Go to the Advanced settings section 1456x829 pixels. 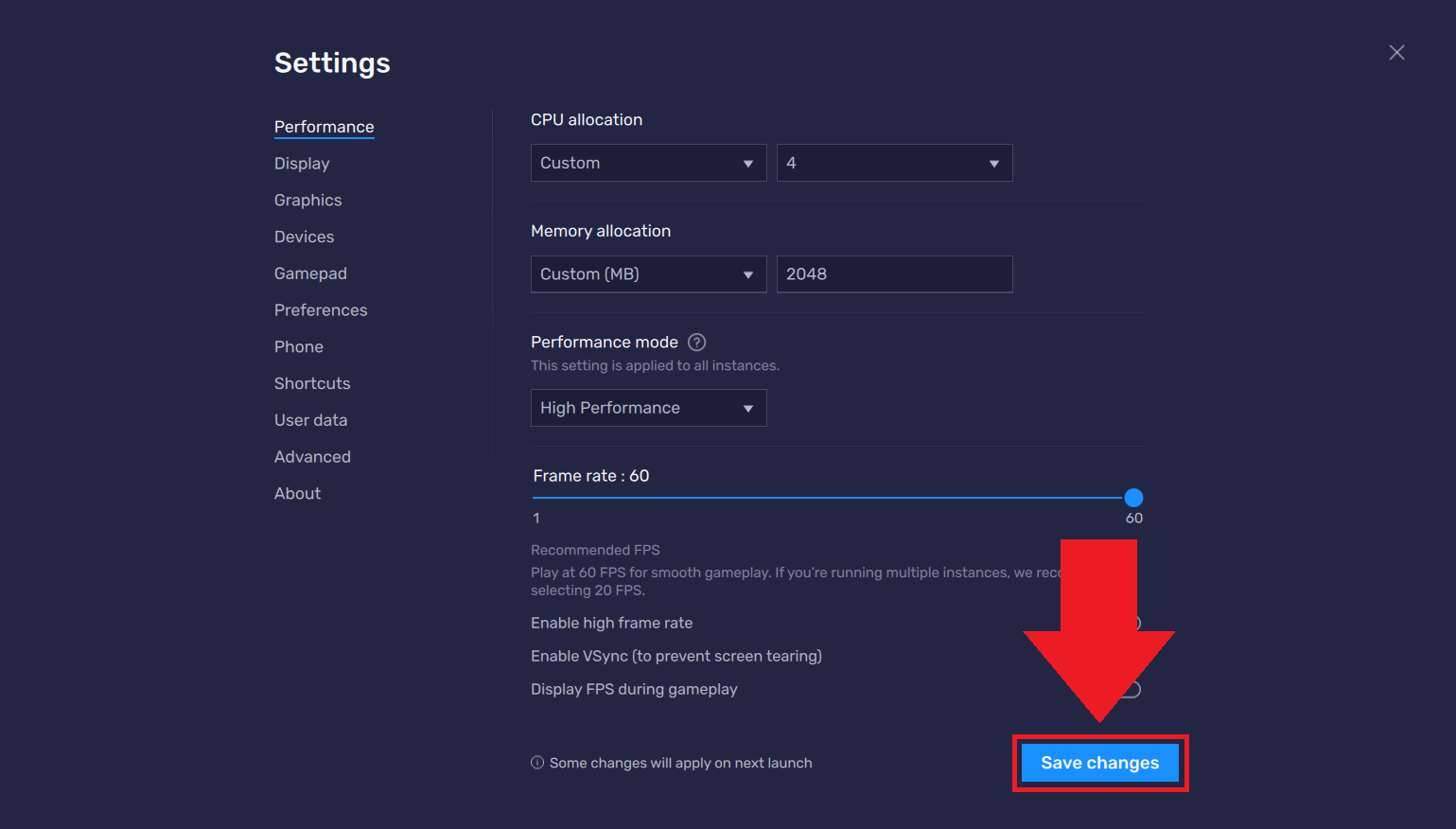(x=312, y=457)
